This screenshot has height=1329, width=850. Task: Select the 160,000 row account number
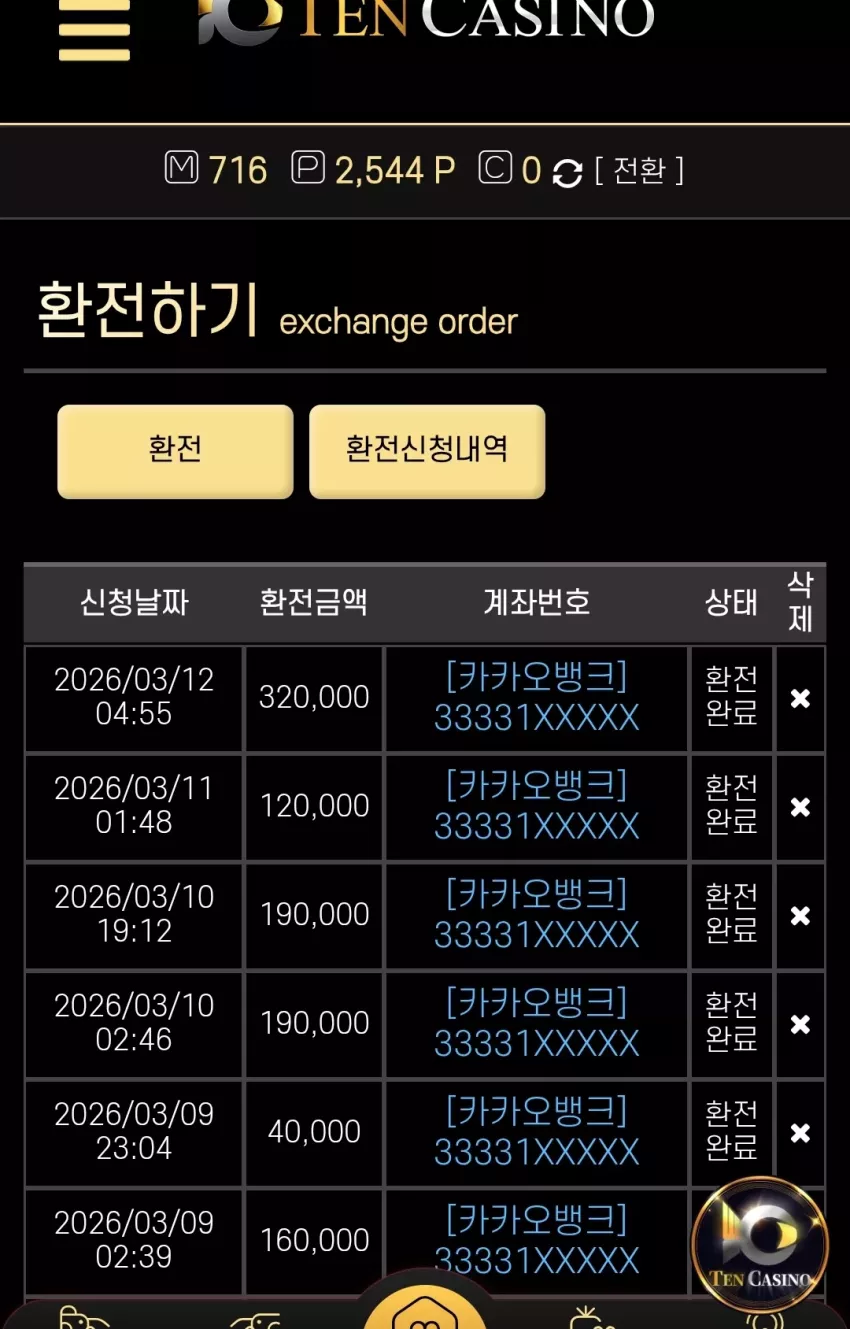pyautogui.click(x=537, y=1241)
